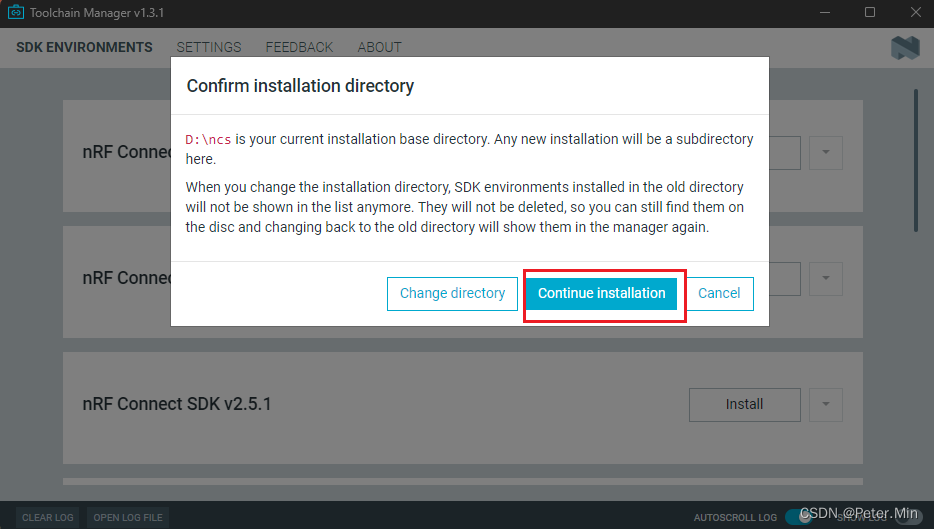The width and height of the screenshot is (934, 529).
Task: Open the FEEDBACK tab
Action: 299,47
